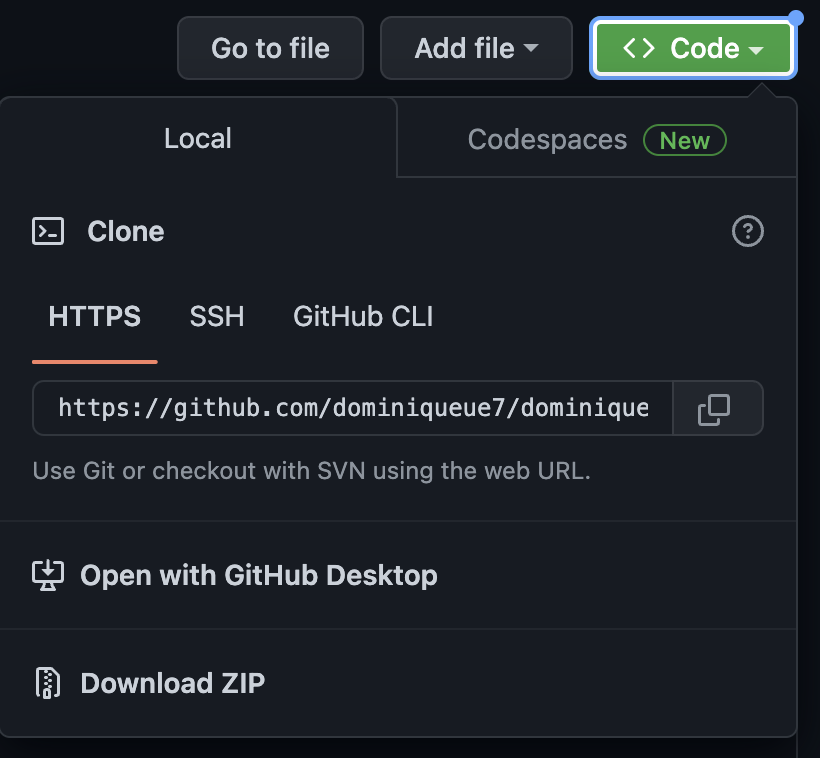Select the Local tab

coord(198,138)
